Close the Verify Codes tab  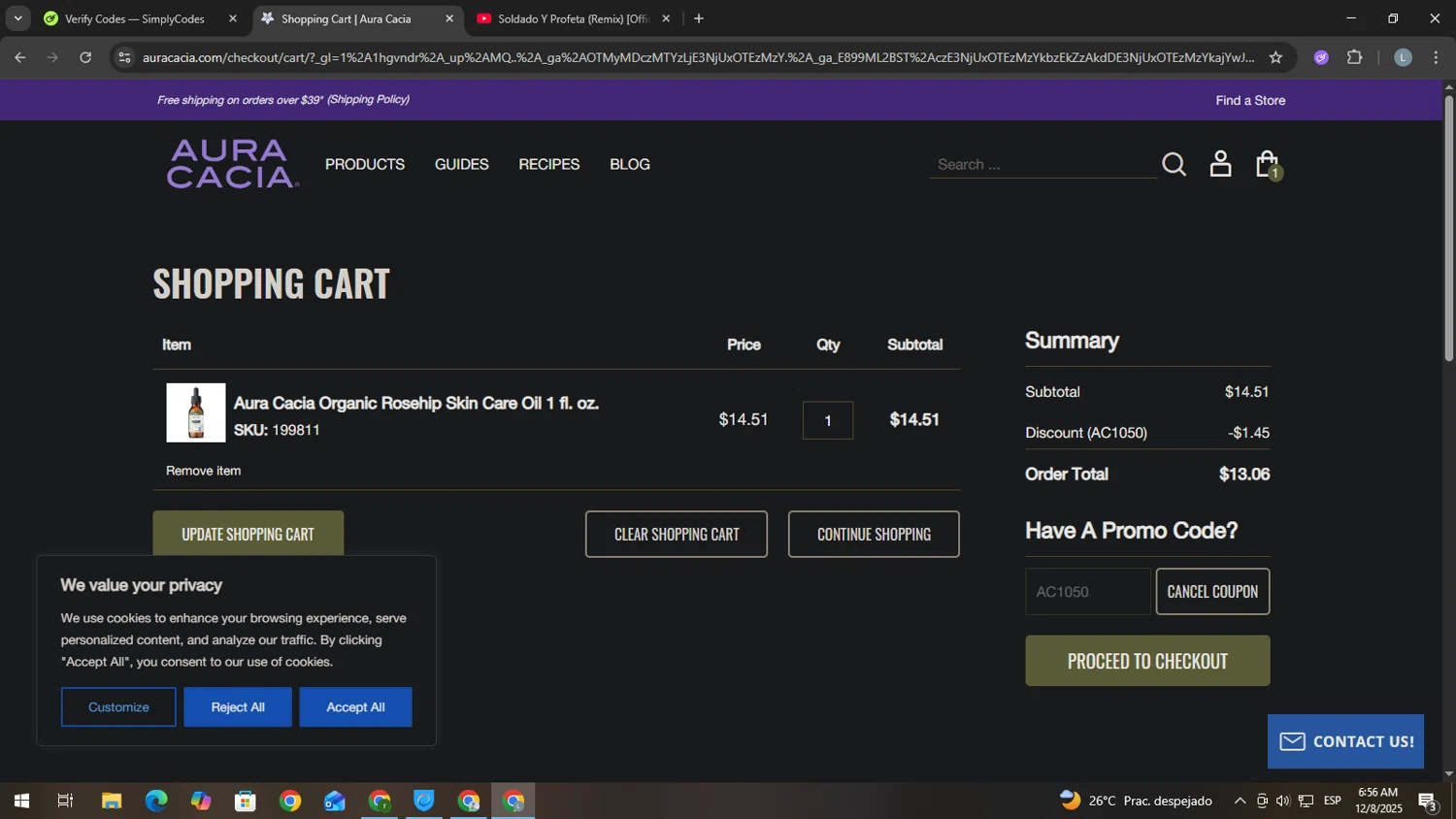[233, 18]
